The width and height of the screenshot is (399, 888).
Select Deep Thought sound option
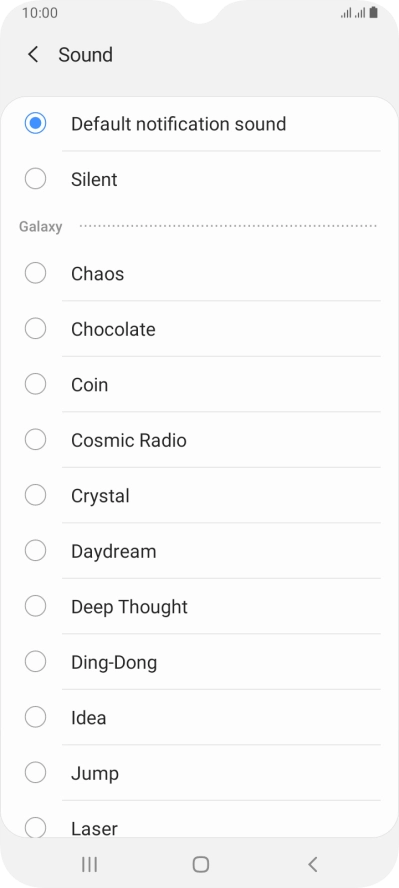199,607
